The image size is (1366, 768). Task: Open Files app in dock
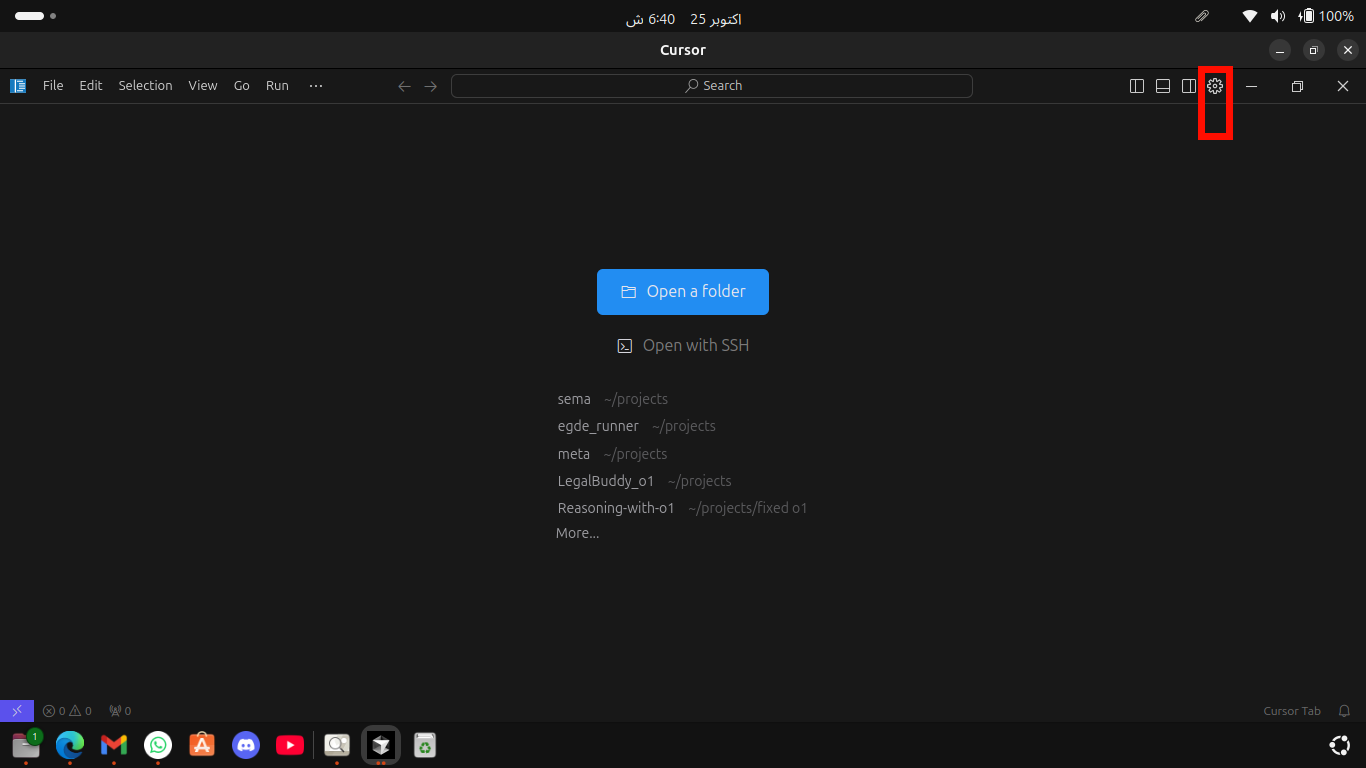26,745
